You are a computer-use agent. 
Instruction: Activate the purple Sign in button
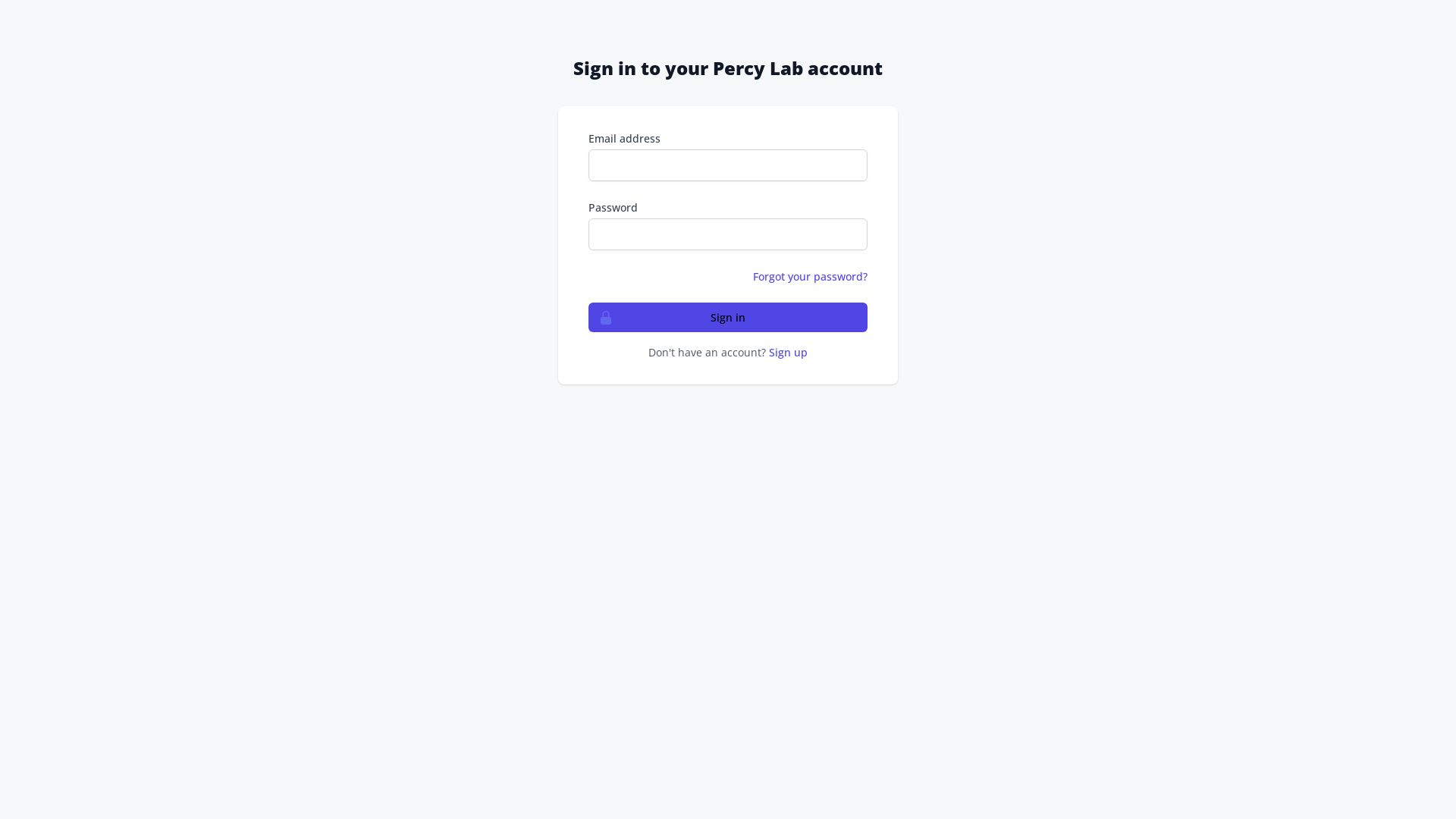click(x=727, y=317)
